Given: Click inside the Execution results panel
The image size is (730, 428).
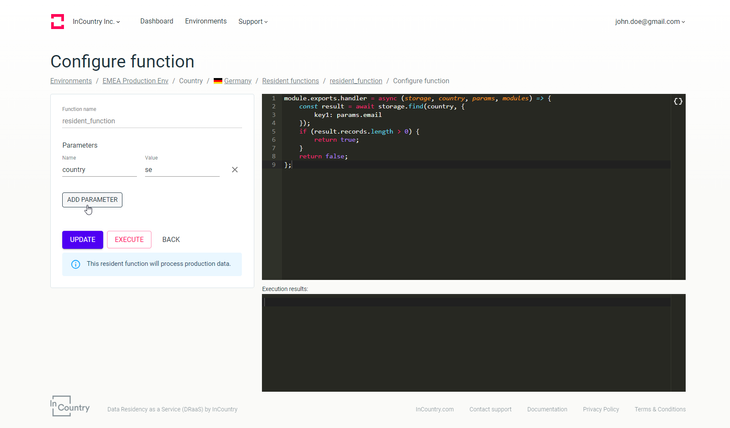Looking at the screenshot, I should click(473, 343).
